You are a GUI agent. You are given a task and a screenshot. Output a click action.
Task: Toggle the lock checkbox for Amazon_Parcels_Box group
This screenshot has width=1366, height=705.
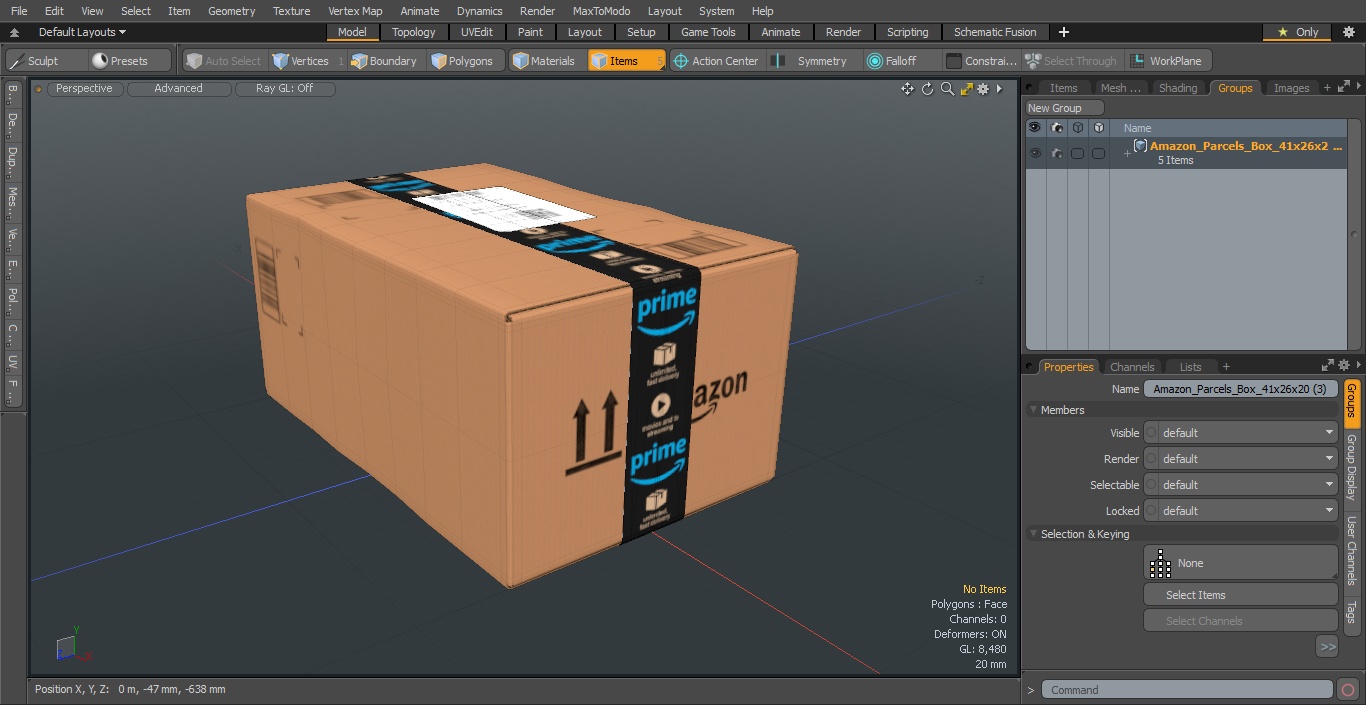1098,153
